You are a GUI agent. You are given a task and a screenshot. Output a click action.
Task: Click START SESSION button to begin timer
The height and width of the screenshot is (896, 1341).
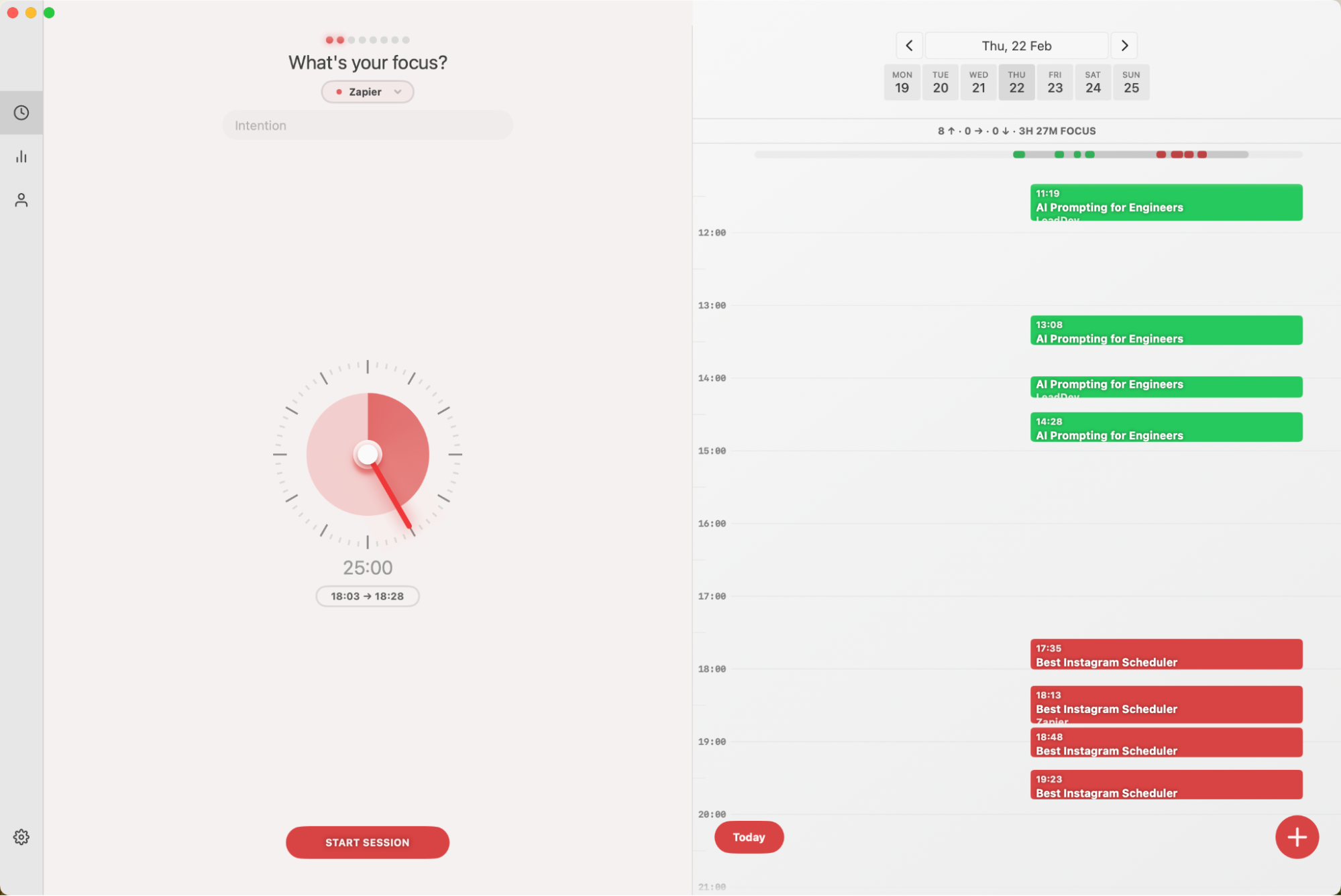[367, 841]
